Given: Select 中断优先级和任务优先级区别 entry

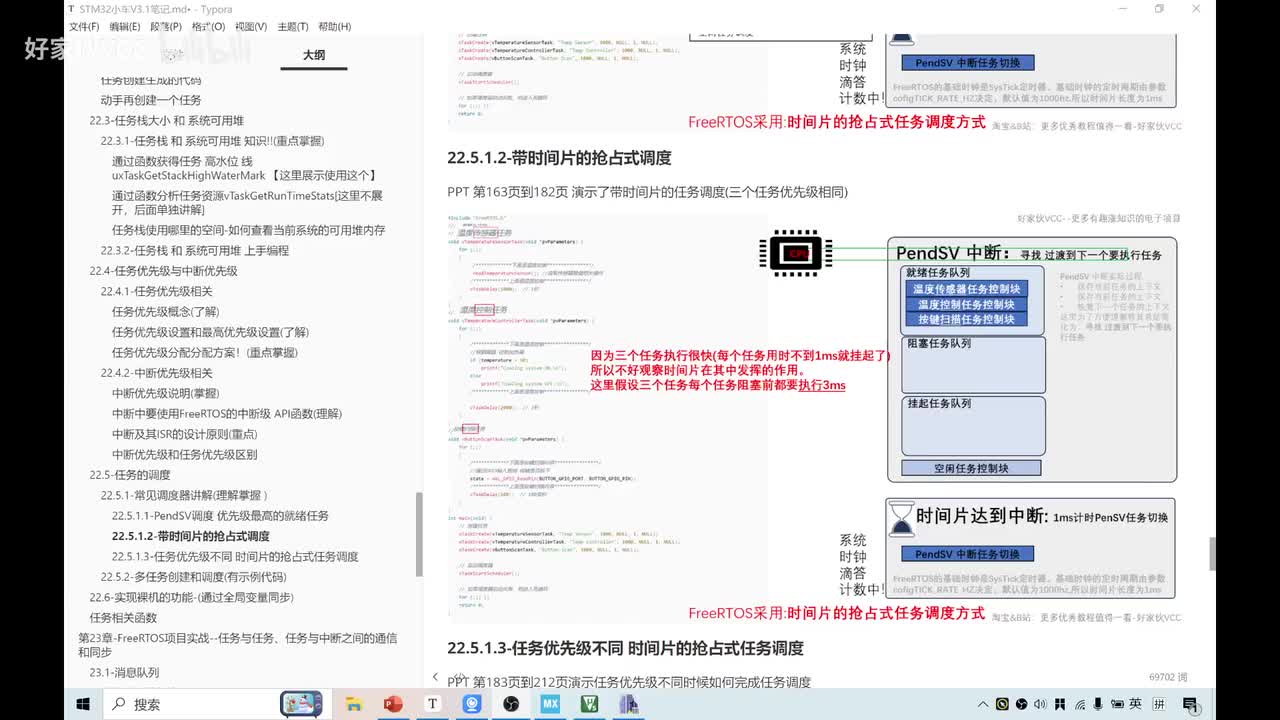Looking at the screenshot, I should [x=184, y=454].
